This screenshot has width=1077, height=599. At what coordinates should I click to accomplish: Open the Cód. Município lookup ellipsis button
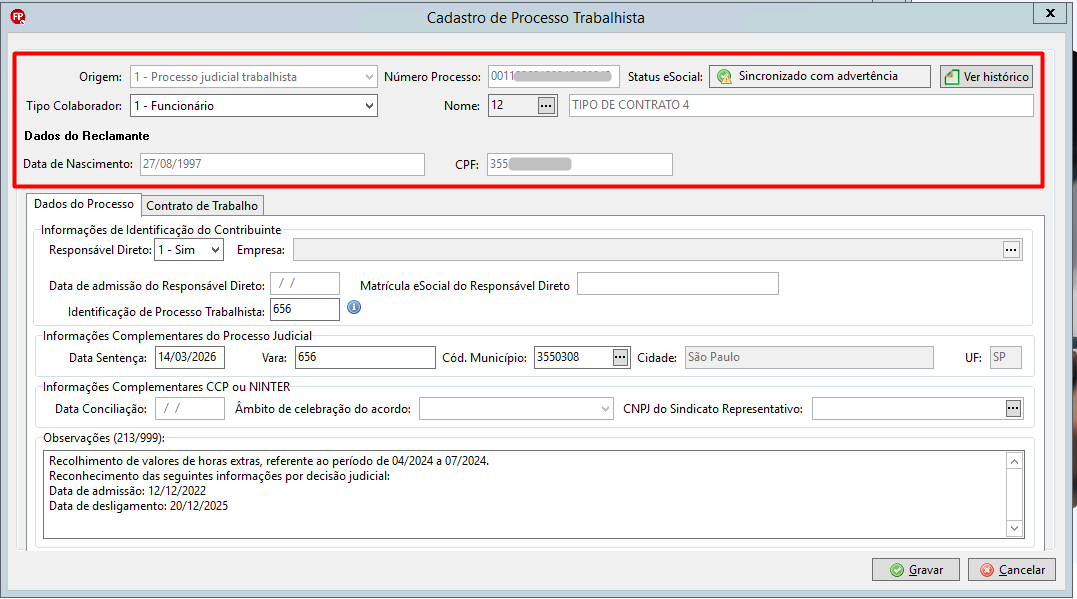[620, 357]
